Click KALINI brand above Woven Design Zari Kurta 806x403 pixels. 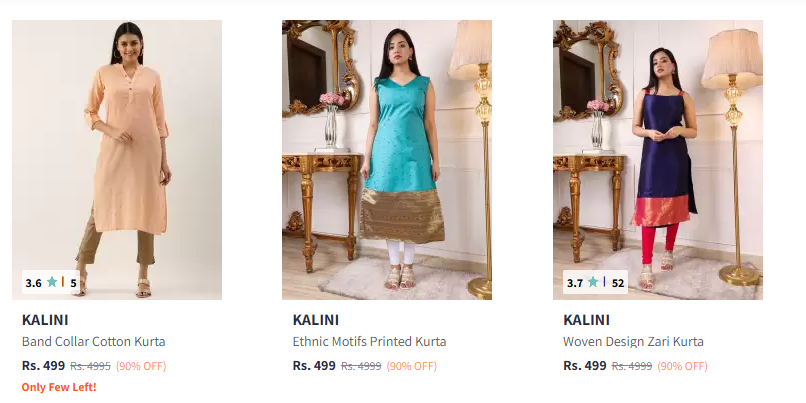tap(587, 320)
